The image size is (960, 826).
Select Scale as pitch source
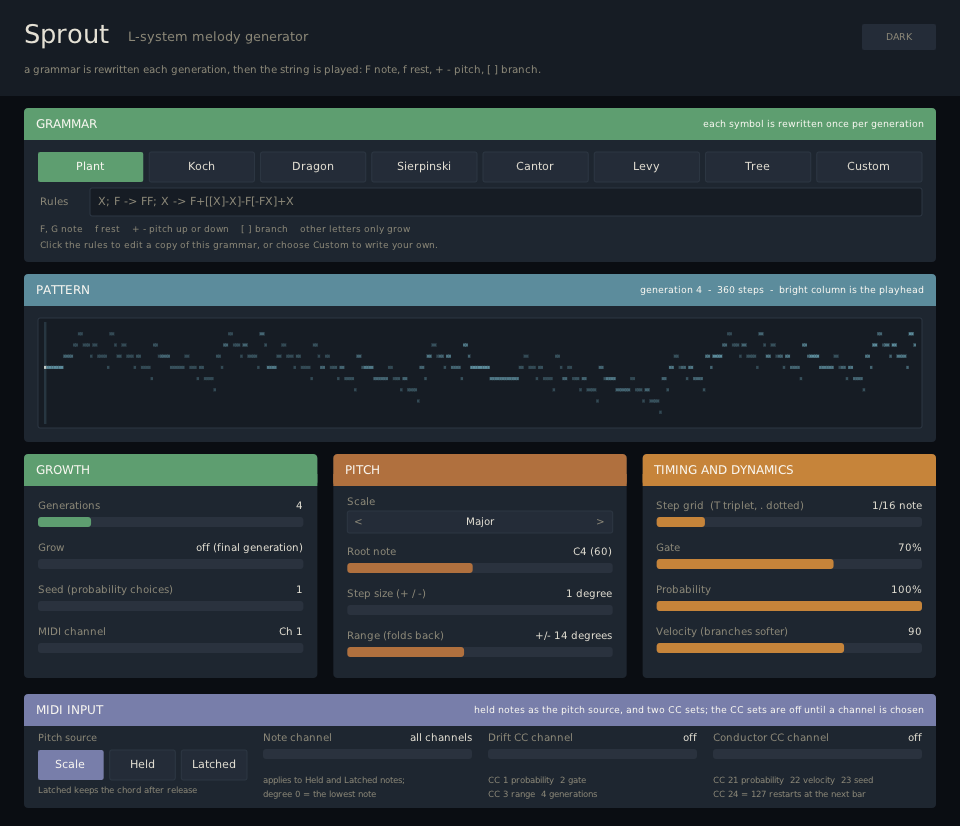[x=70, y=765]
